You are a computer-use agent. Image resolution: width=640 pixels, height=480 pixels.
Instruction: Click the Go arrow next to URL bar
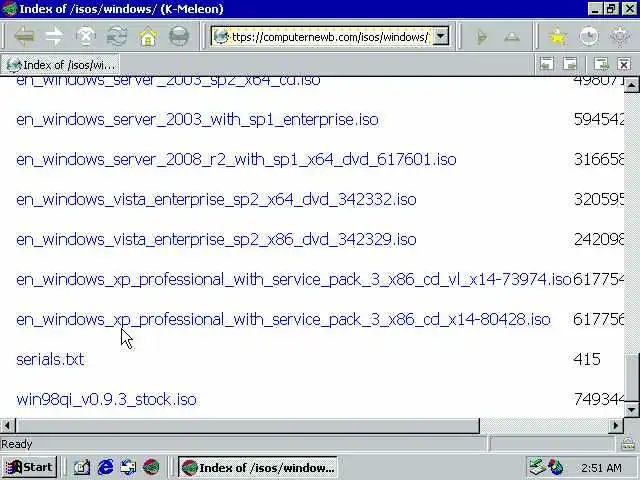(482, 37)
